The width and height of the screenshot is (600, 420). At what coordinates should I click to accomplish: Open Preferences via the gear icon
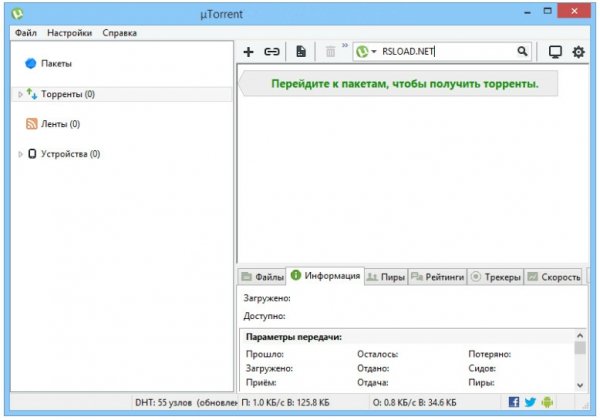pos(578,52)
